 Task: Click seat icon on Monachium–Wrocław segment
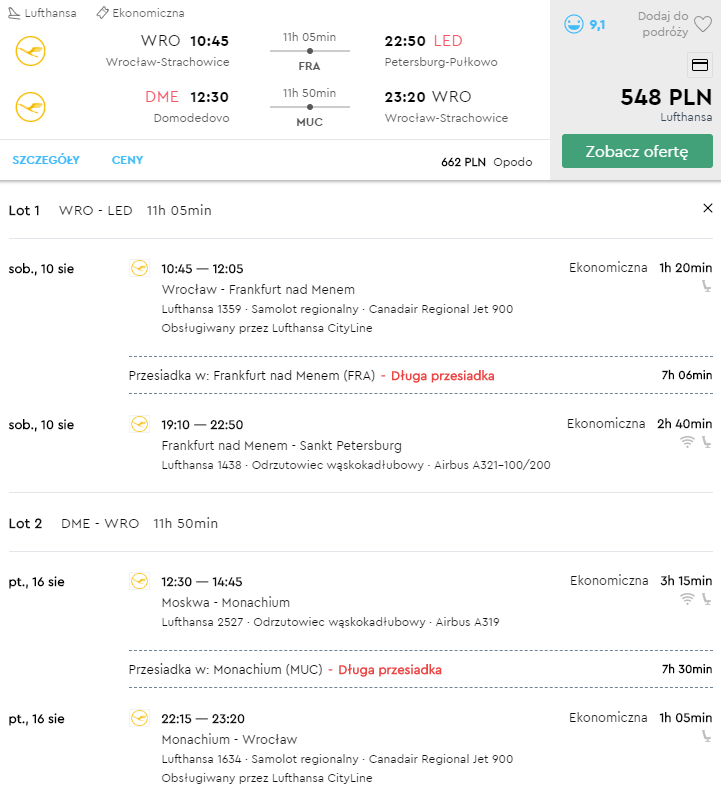coord(706,736)
